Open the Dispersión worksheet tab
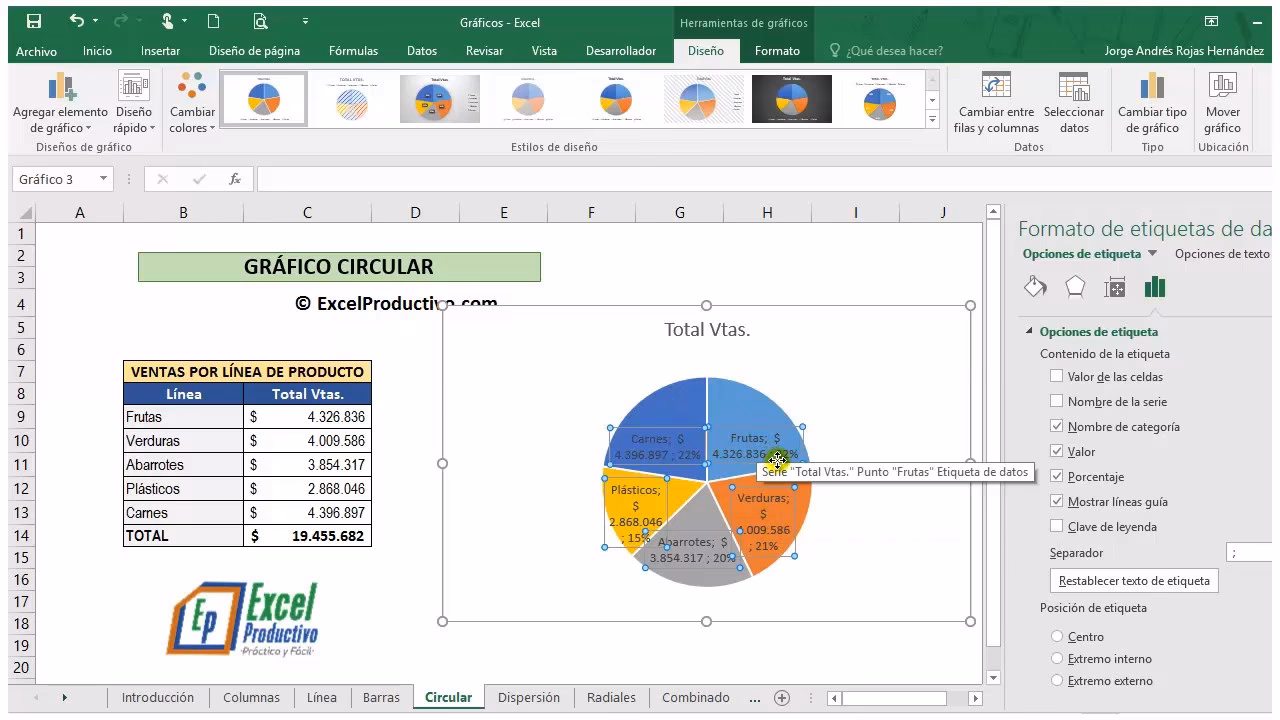 529,697
